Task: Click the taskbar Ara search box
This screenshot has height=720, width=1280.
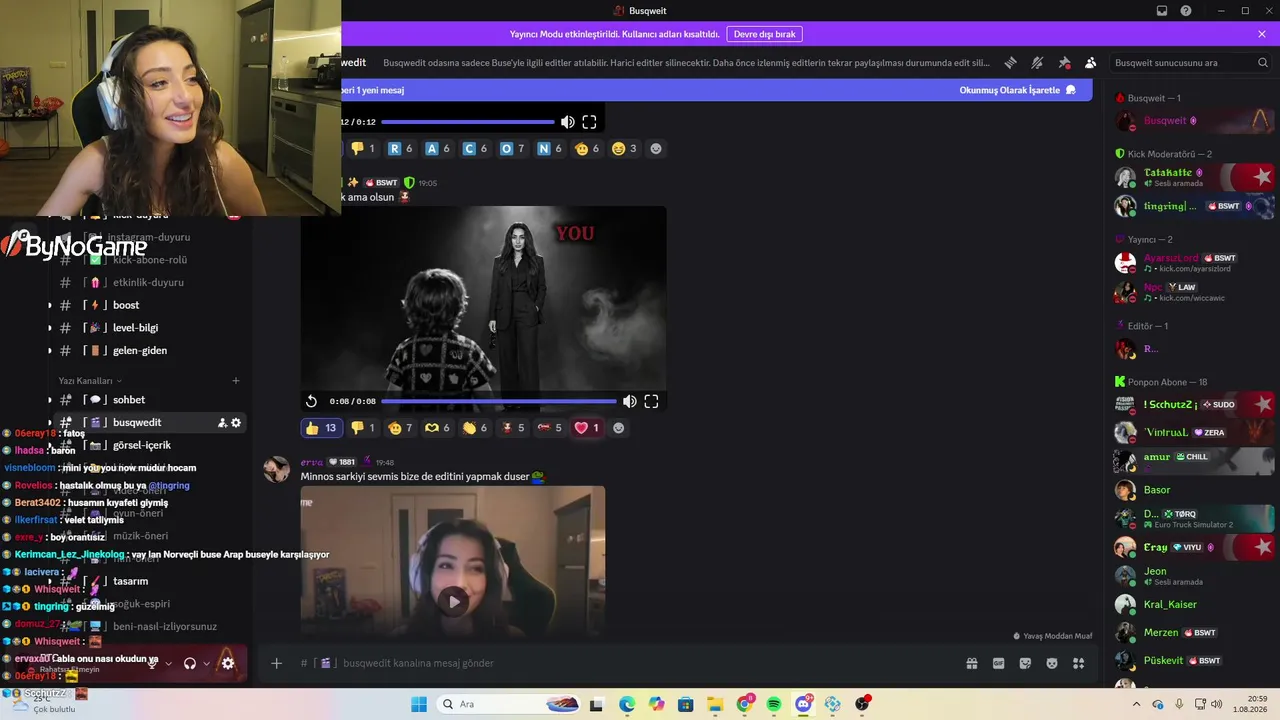Action: click(x=510, y=704)
